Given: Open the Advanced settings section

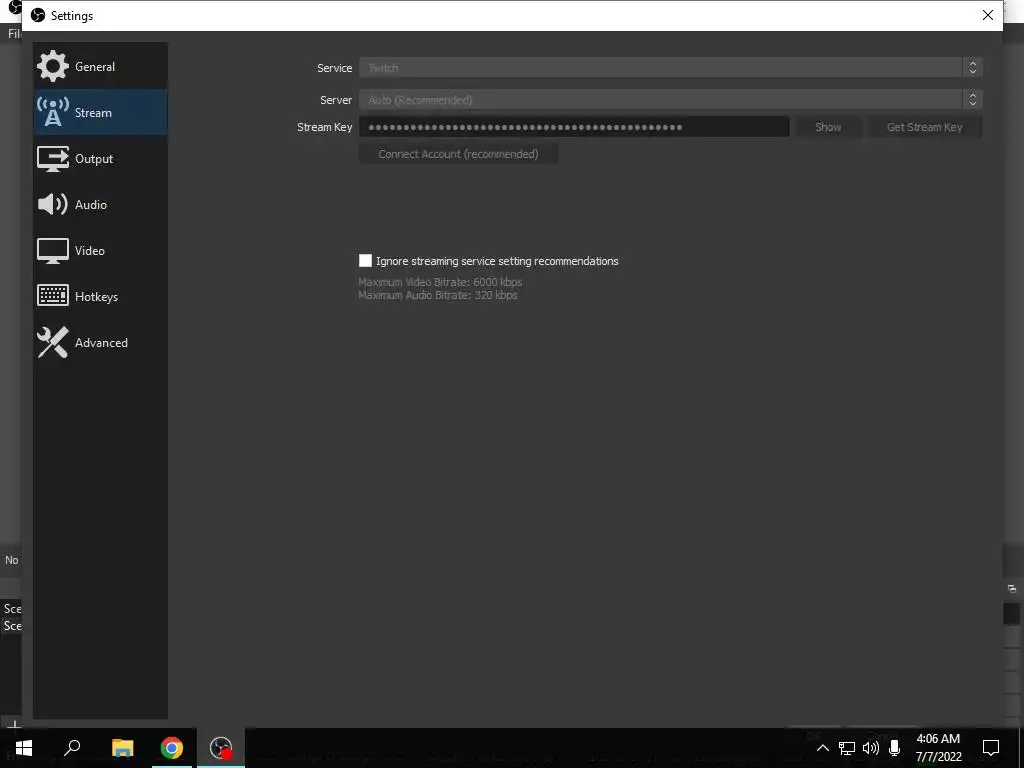Looking at the screenshot, I should point(101,343).
